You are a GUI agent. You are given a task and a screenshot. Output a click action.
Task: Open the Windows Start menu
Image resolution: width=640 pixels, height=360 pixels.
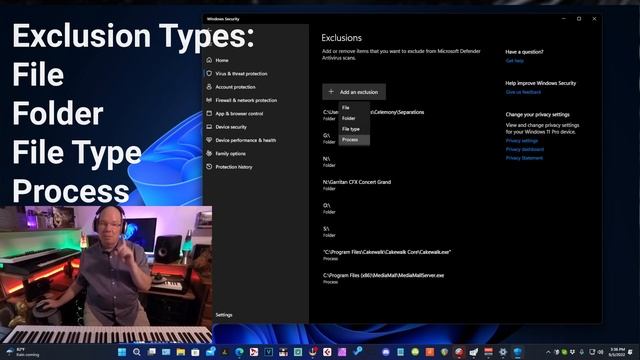coord(122,352)
